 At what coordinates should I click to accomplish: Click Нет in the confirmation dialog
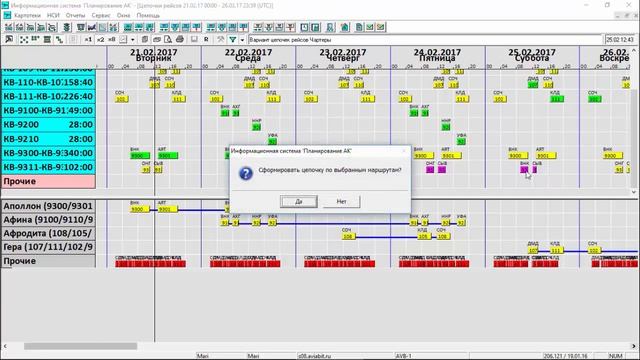pyautogui.click(x=341, y=201)
